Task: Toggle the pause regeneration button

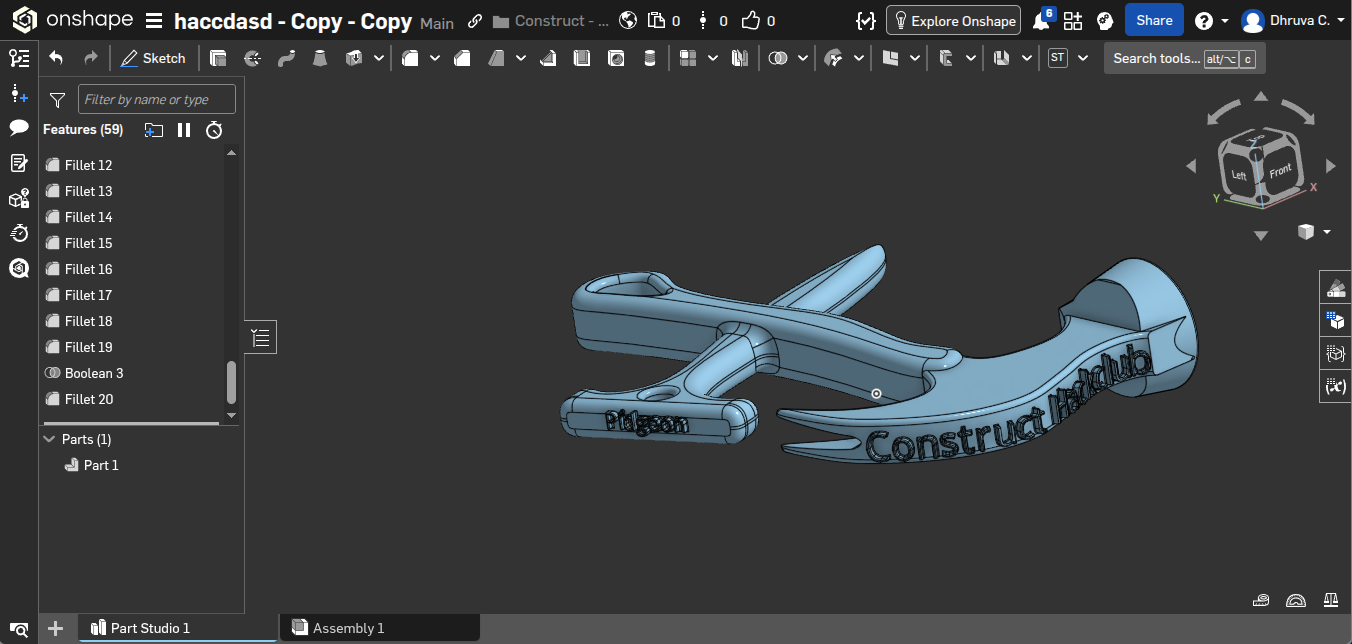Action: click(184, 130)
